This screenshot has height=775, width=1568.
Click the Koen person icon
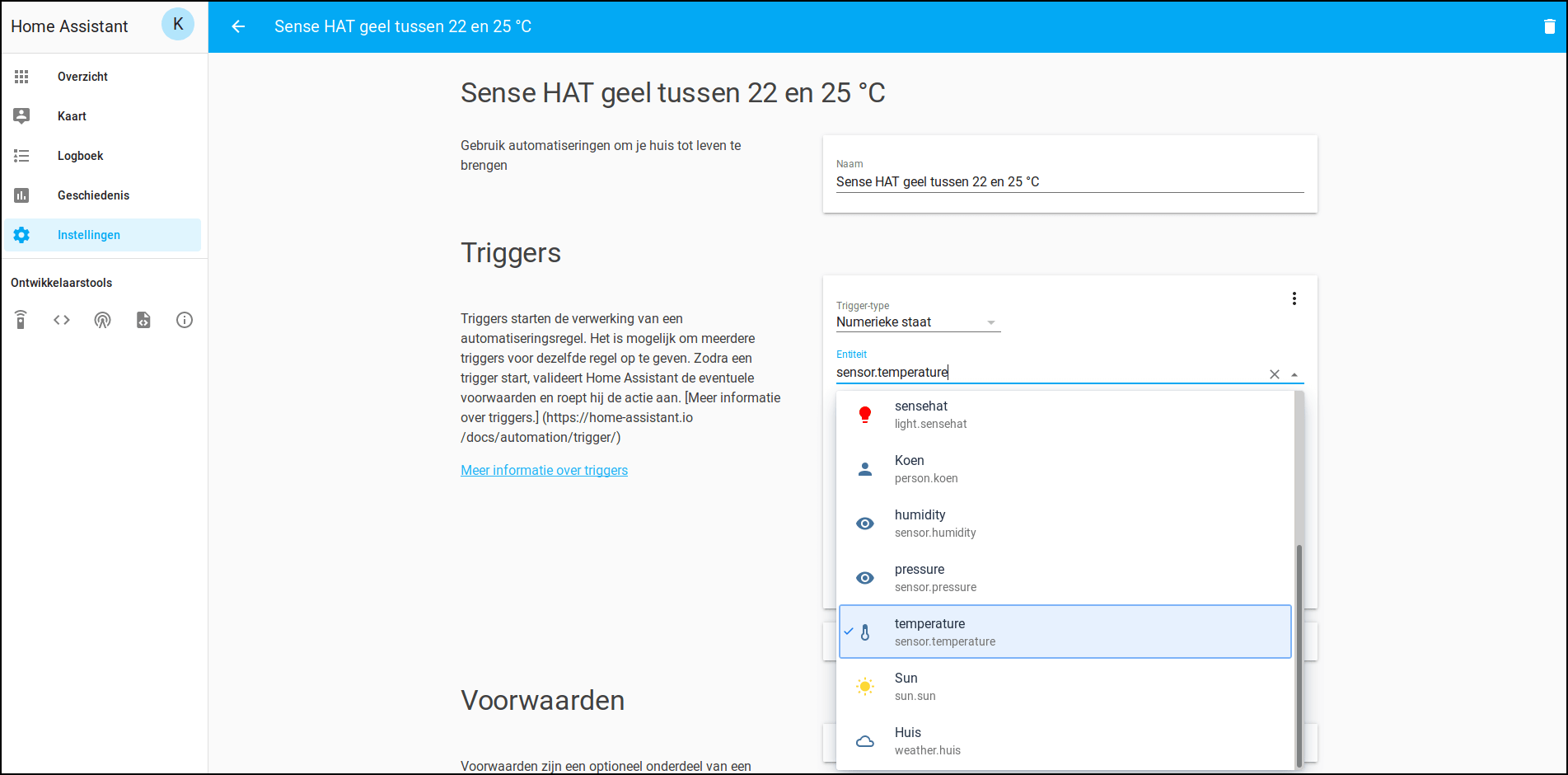(x=864, y=469)
